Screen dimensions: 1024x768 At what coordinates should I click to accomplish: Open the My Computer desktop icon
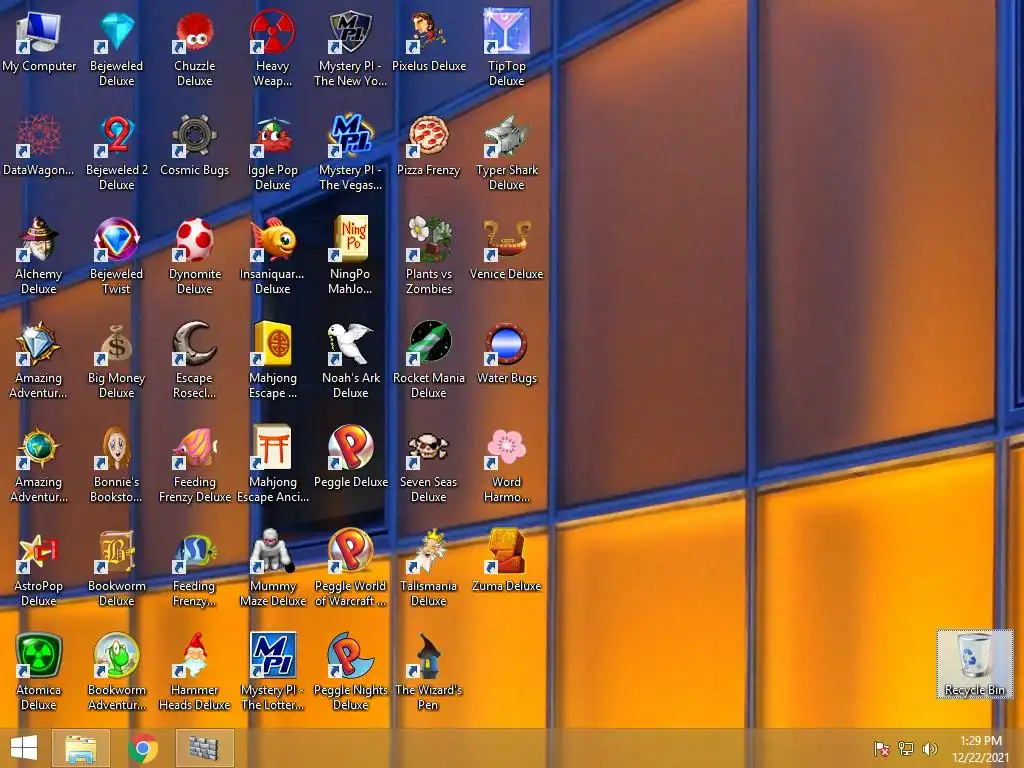[x=39, y=41]
